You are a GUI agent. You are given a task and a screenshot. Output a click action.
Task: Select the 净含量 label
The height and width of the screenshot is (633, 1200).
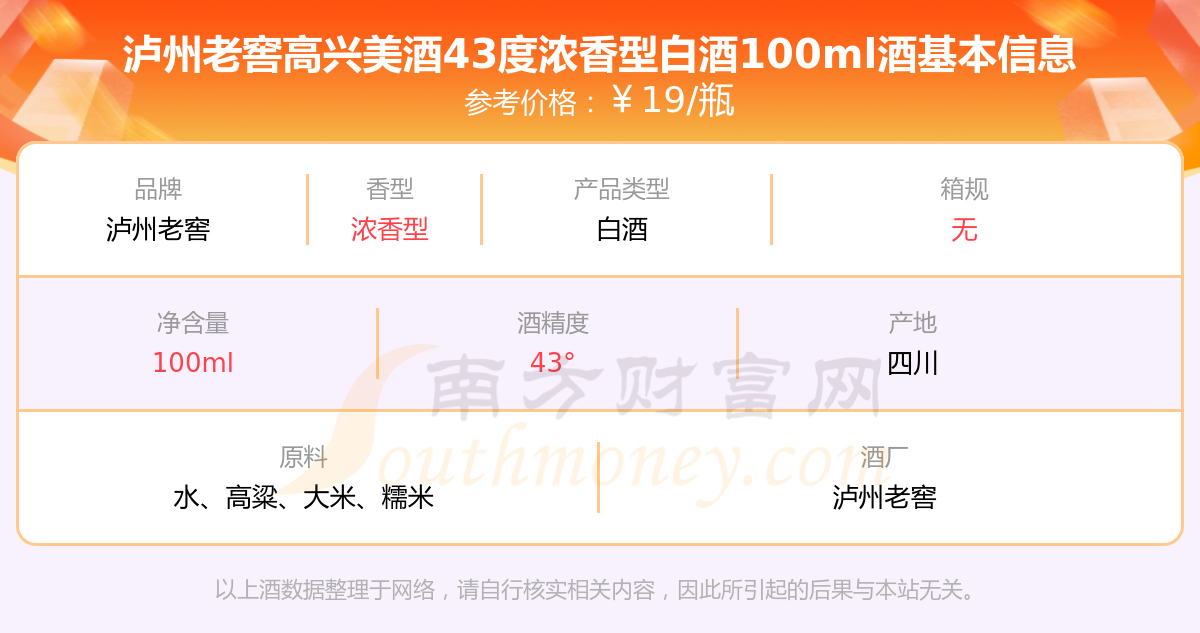point(193,323)
